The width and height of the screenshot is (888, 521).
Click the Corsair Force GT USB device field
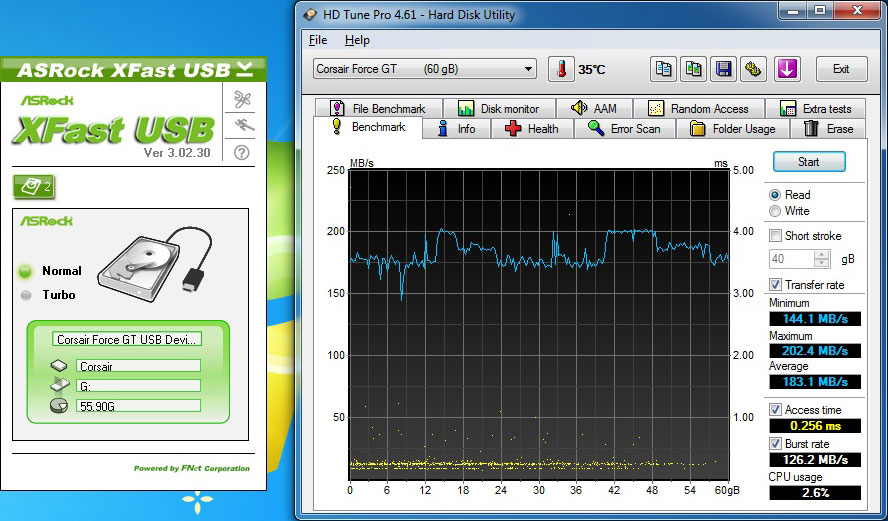coord(127,340)
